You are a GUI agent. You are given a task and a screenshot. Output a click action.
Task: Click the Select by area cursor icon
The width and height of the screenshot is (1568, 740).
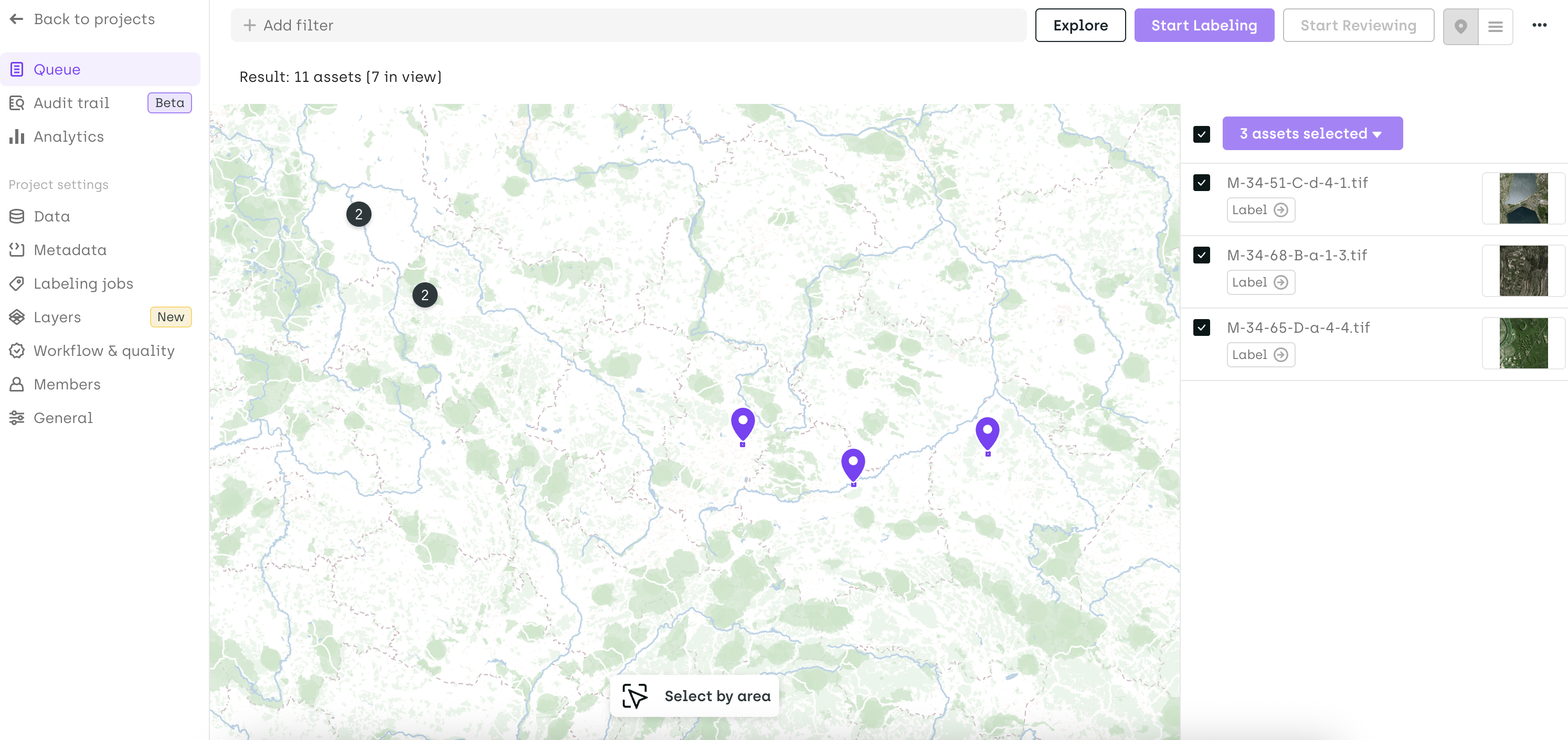[634, 695]
